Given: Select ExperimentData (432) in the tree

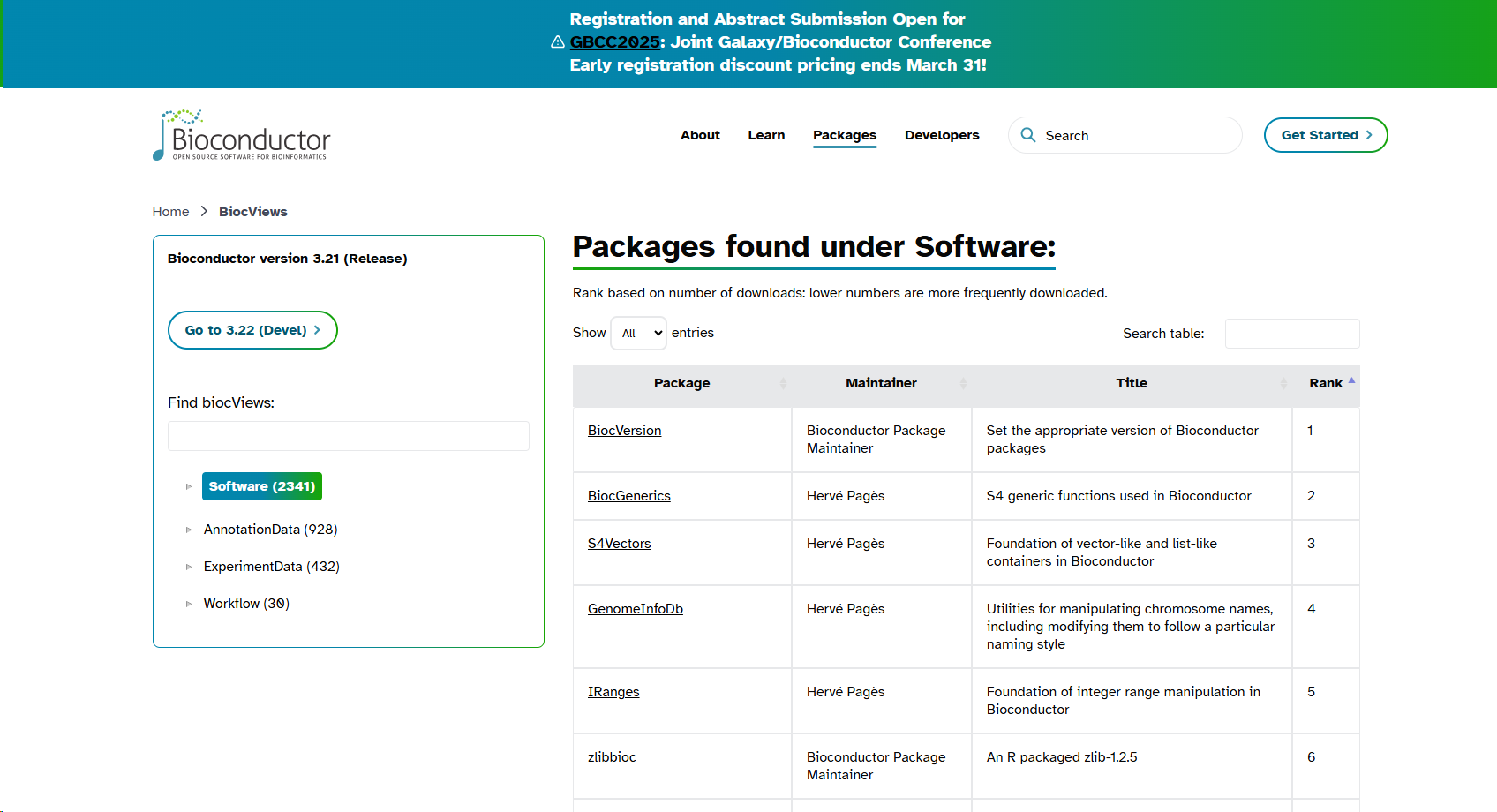Looking at the screenshot, I should point(272,567).
